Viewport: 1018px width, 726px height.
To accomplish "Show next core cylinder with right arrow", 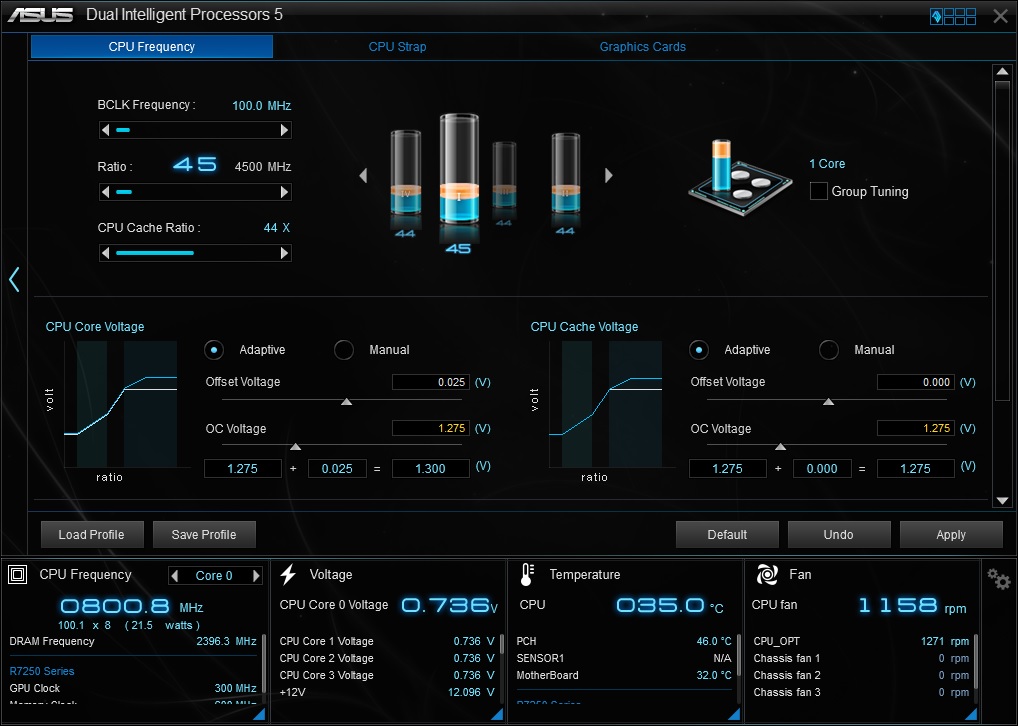I will (608, 175).
